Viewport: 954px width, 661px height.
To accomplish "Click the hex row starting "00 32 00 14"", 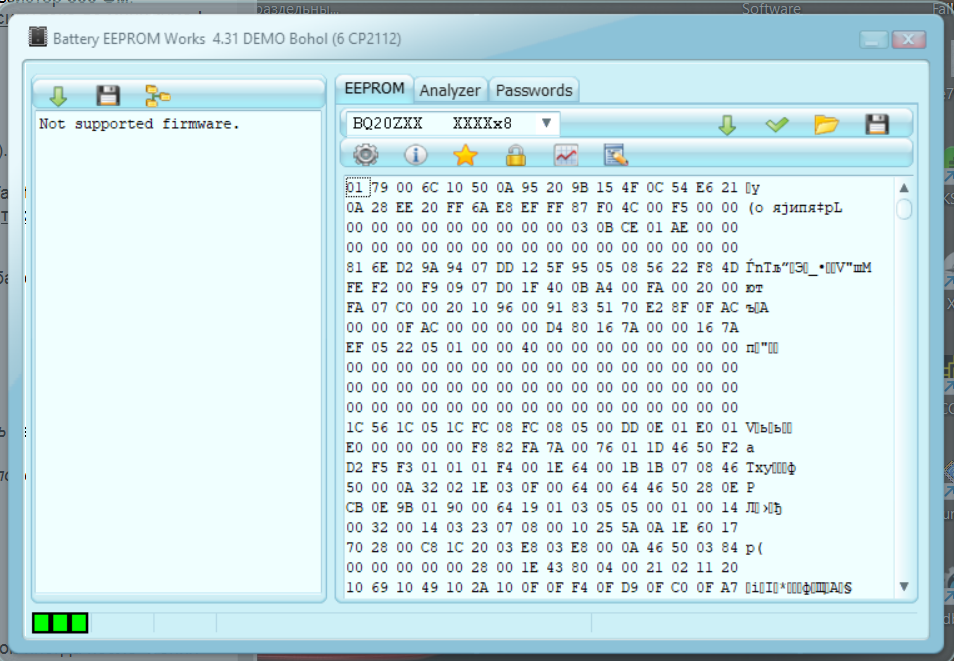I will coord(542,527).
